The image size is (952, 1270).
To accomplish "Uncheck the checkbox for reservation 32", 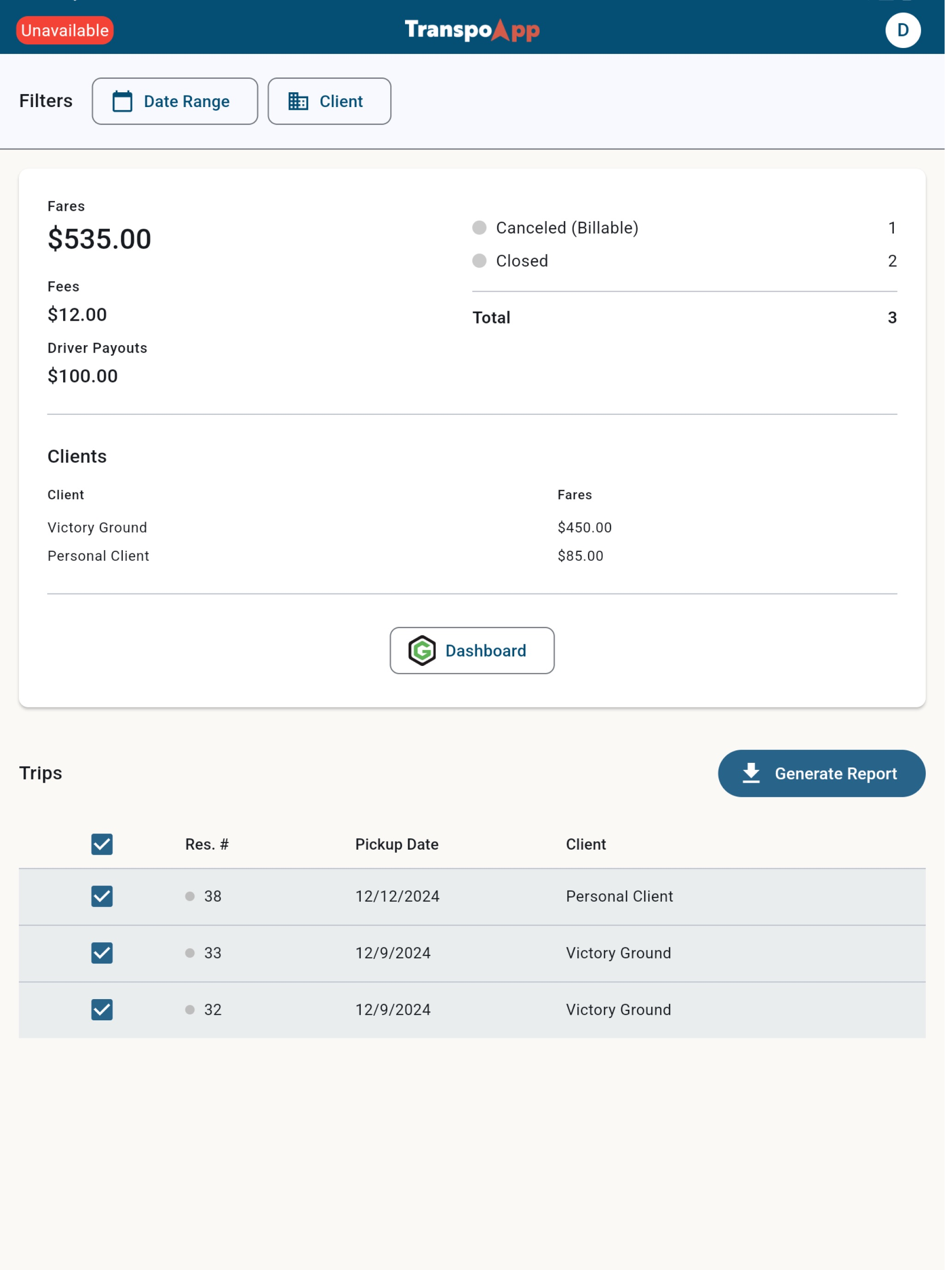I will coord(102,1009).
